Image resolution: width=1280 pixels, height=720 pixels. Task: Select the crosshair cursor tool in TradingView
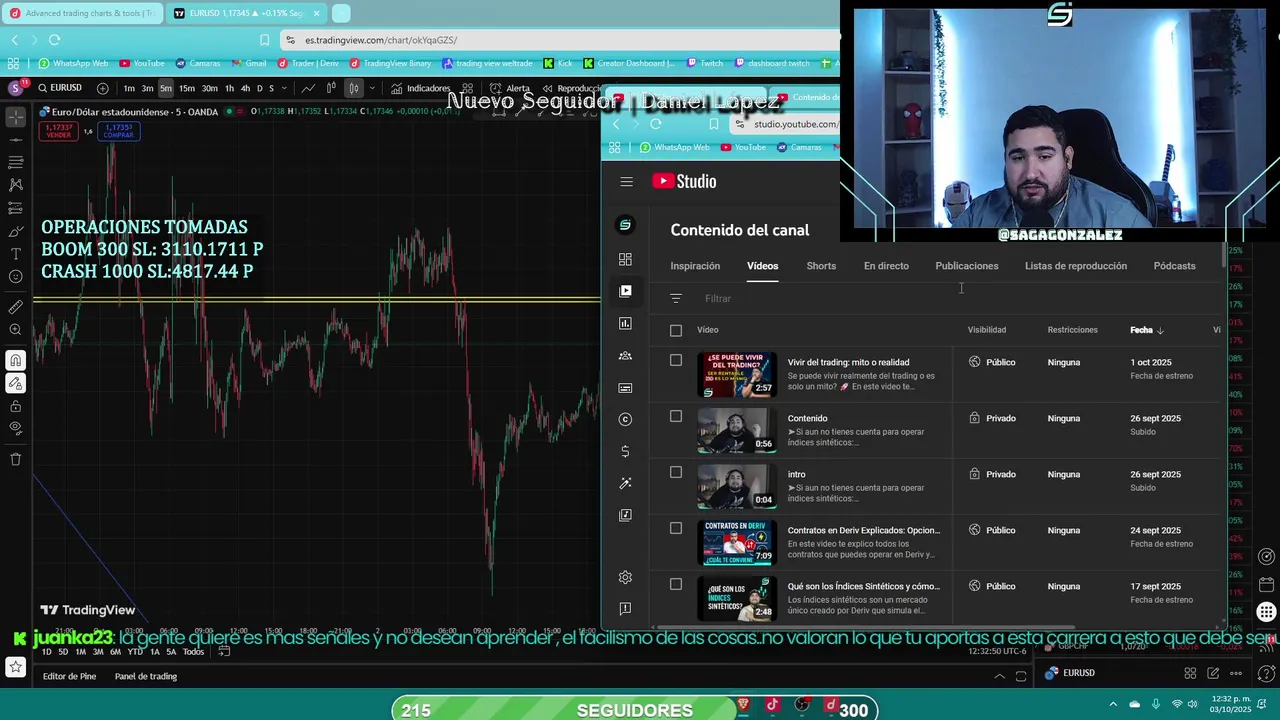tap(15, 117)
